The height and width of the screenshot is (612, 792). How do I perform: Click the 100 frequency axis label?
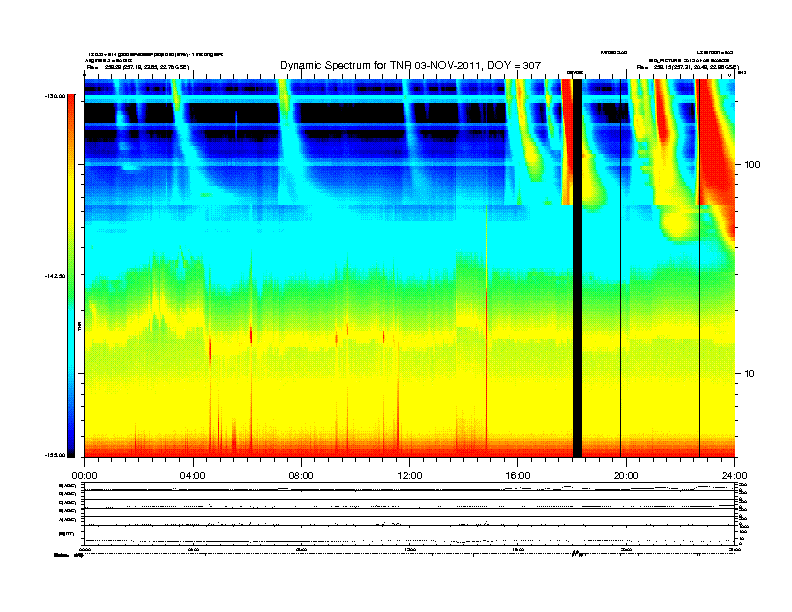752,165
